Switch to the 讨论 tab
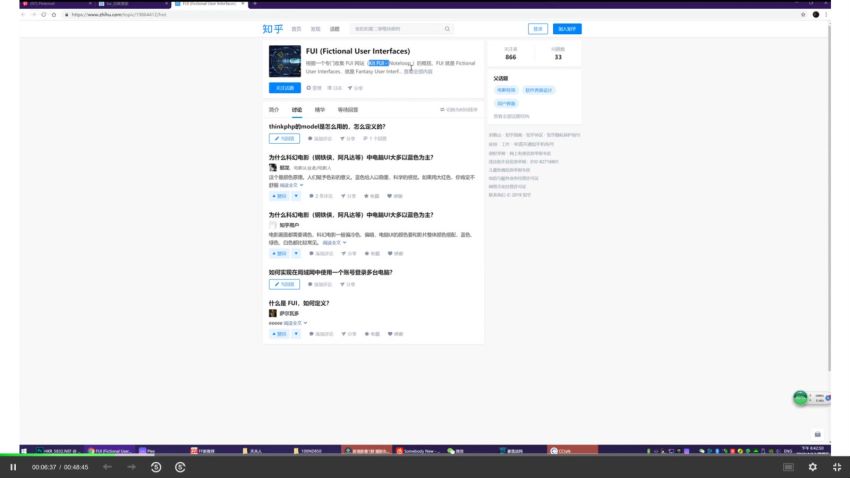Screen dimensions: 850x478 click(x=297, y=109)
